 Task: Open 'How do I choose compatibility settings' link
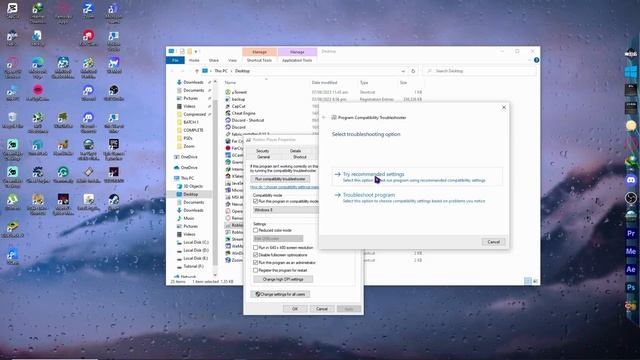[284, 187]
